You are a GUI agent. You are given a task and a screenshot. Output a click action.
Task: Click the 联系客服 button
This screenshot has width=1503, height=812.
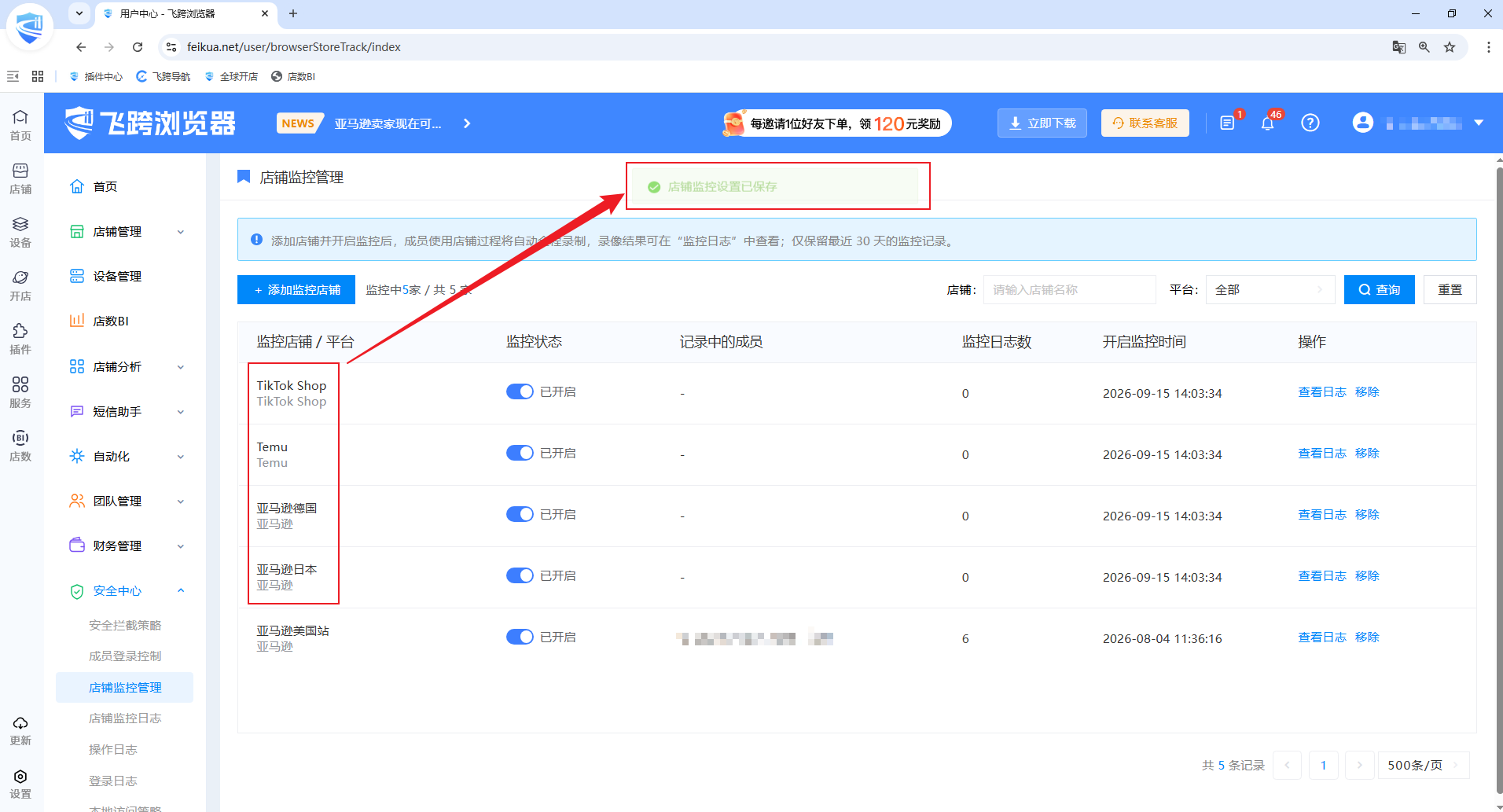coord(1145,123)
